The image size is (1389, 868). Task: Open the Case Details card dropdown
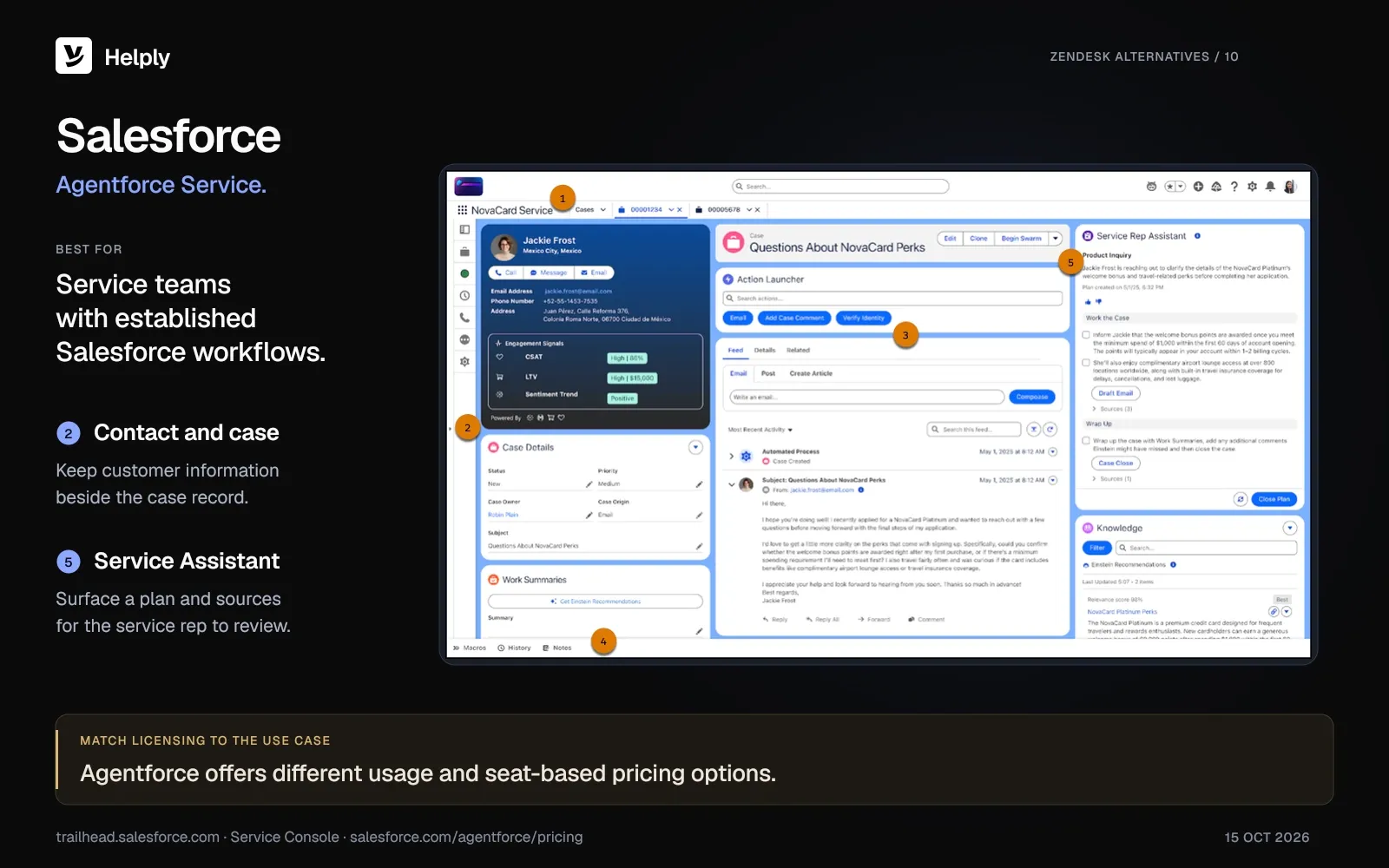(x=695, y=448)
